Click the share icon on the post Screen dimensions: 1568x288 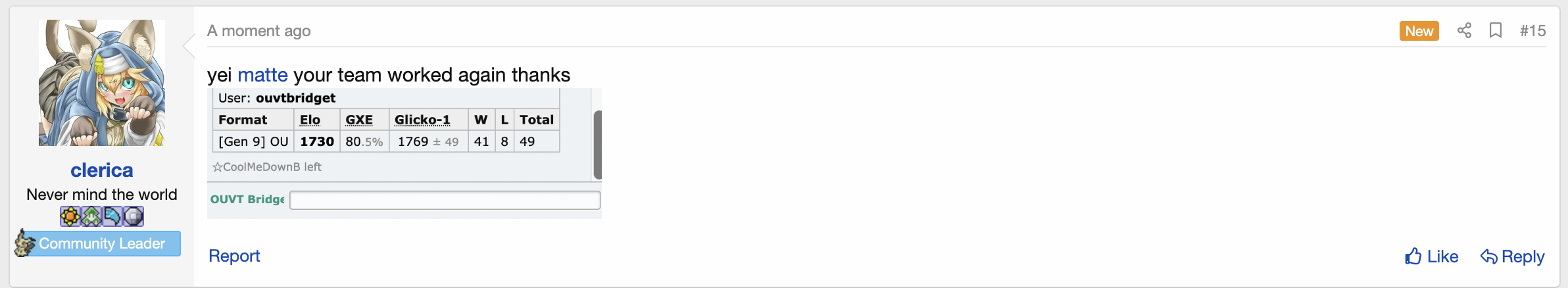click(1464, 30)
